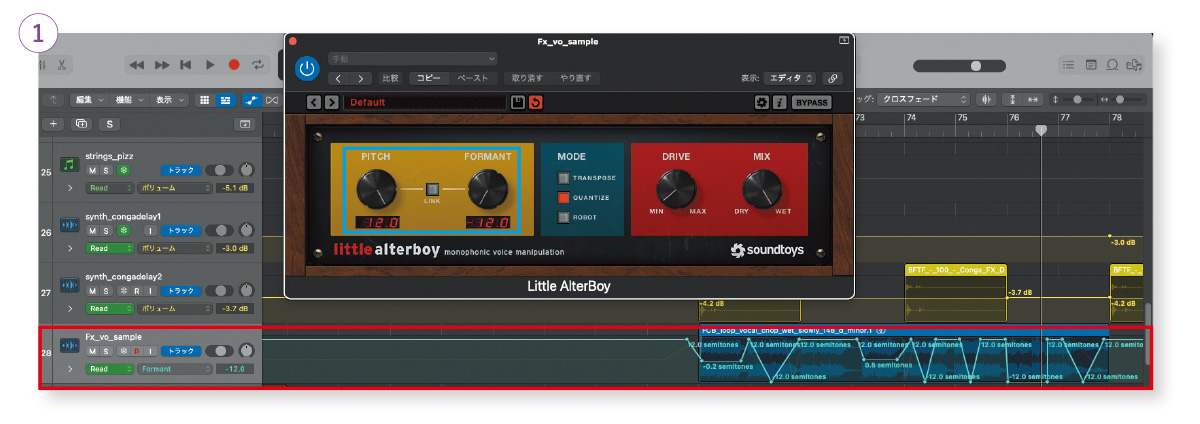The width and height of the screenshot is (1200, 424).
Task: Solo the Fx_vo_sample track
Action: [x=107, y=351]
